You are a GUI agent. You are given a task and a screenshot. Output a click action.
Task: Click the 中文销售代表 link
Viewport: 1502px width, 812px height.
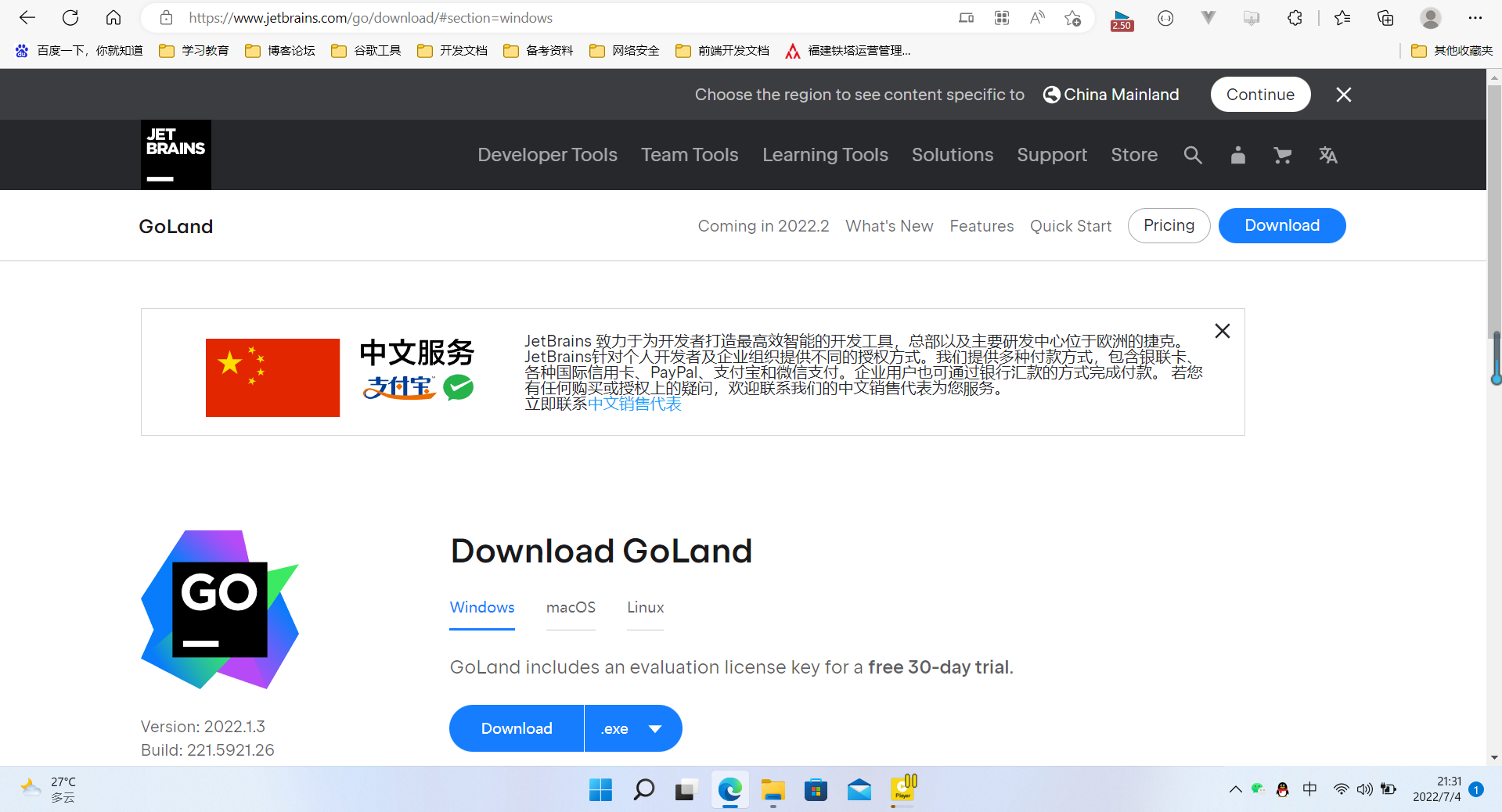coord(635,404)
